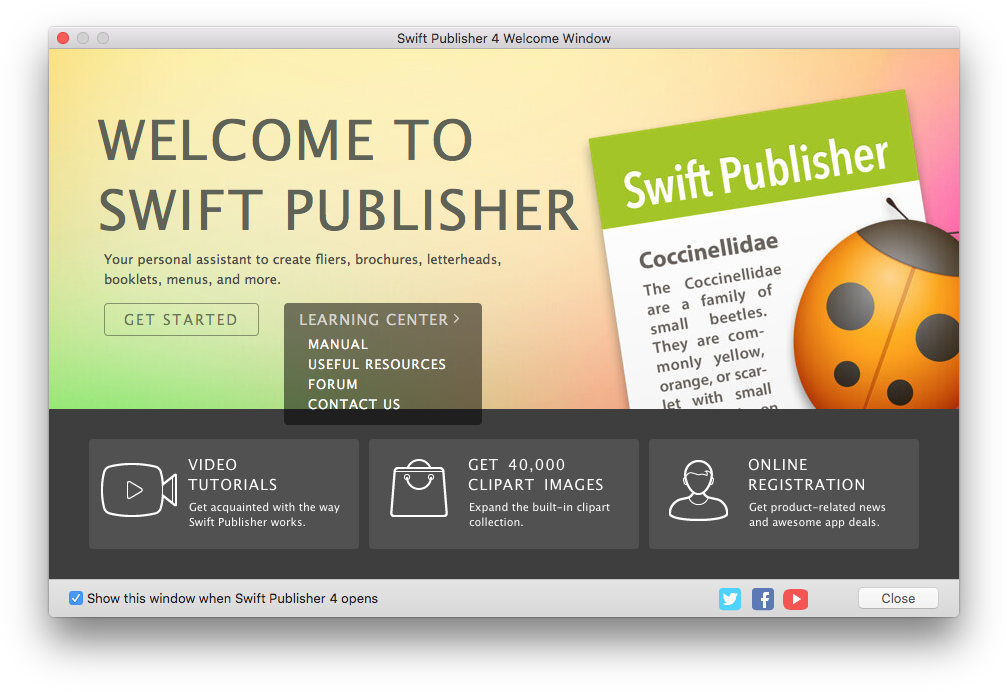Open Manual from the Learning Center

coord(338,344)
